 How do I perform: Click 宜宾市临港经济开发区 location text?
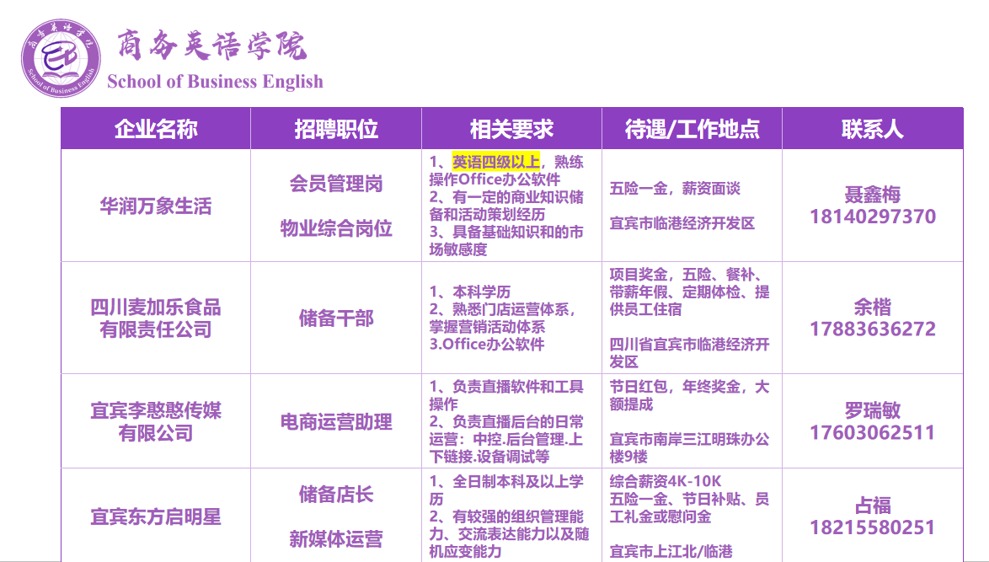(682, 223)
